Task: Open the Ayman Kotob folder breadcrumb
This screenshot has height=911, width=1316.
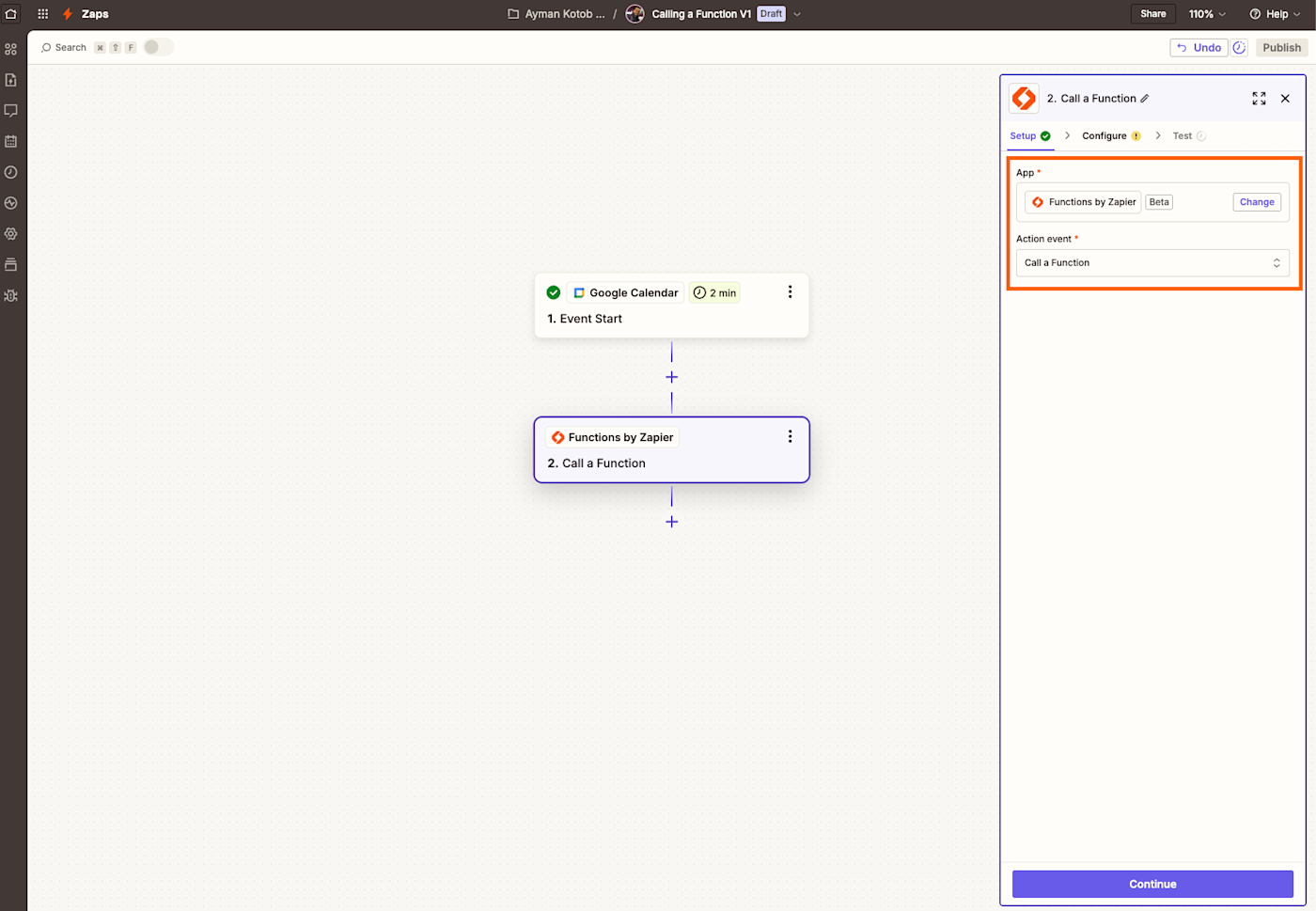Action: [556, 14]
